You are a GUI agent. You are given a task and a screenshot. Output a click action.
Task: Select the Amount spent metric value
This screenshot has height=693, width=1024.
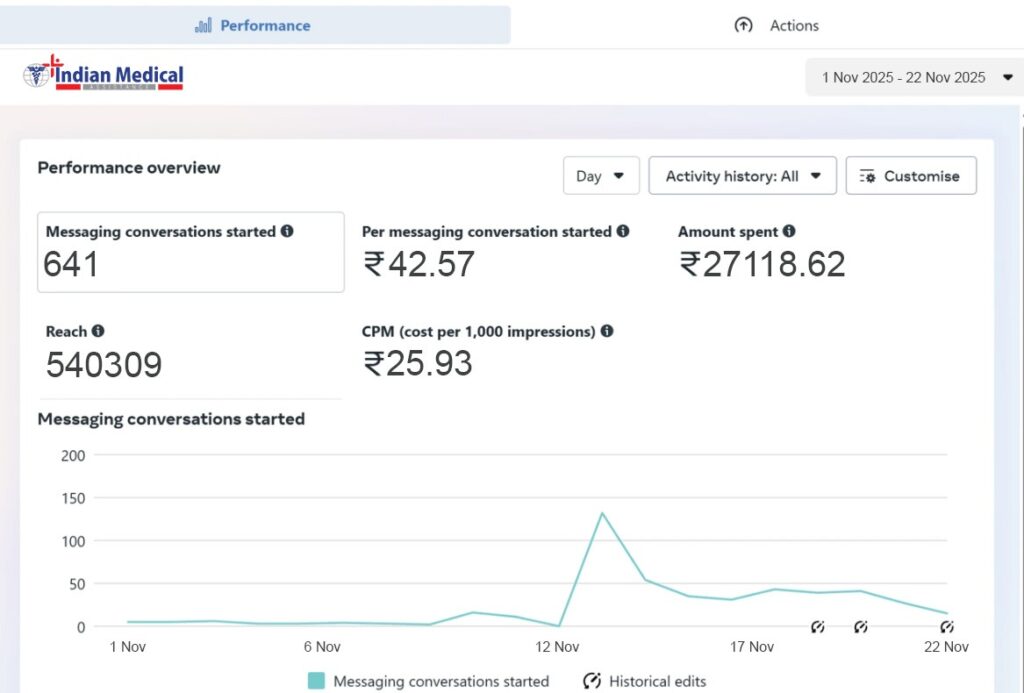click(762, 264)
